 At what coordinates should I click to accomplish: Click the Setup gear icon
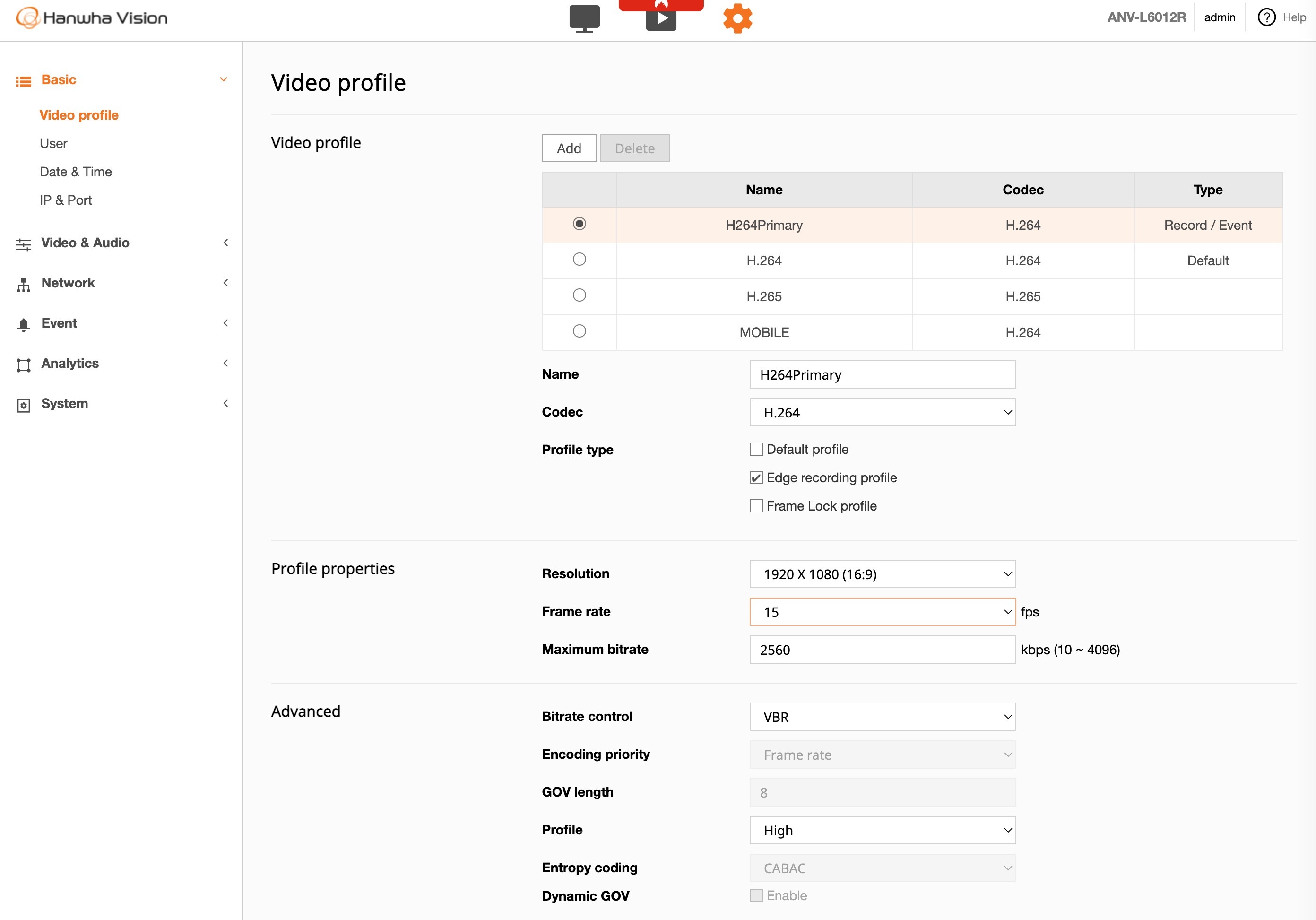point(738,18)
